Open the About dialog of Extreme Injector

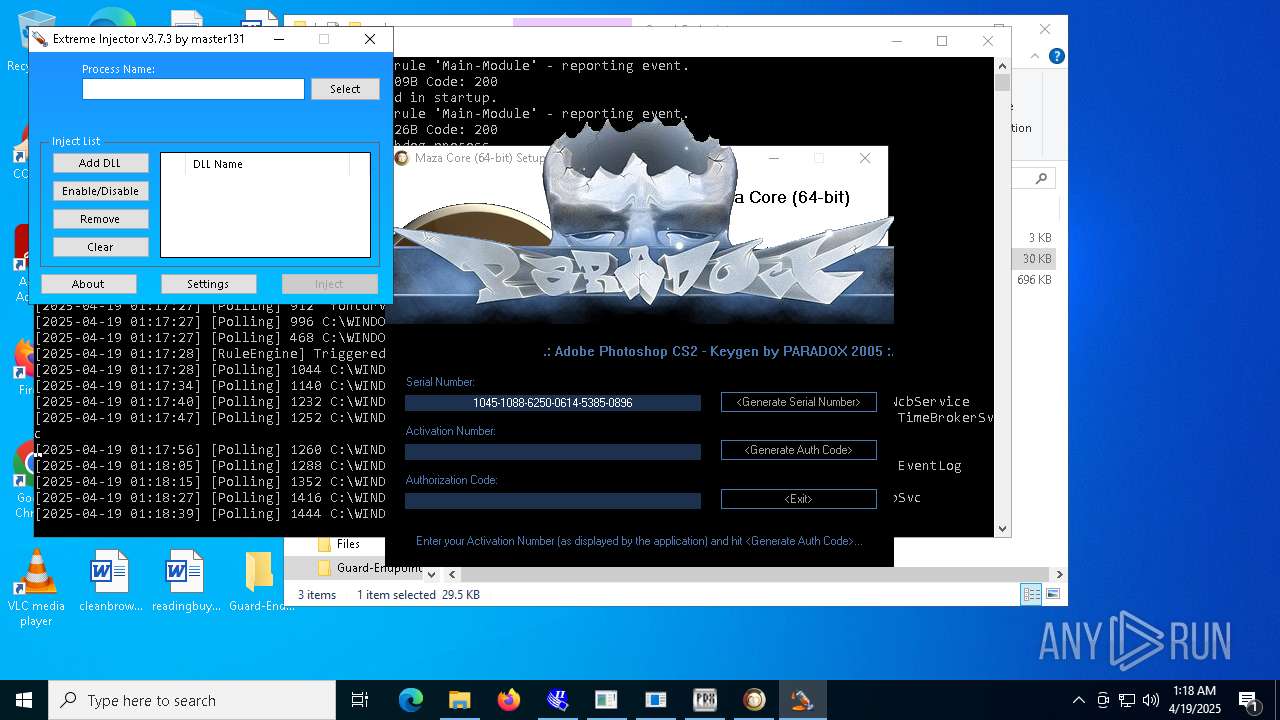point(88,284)
